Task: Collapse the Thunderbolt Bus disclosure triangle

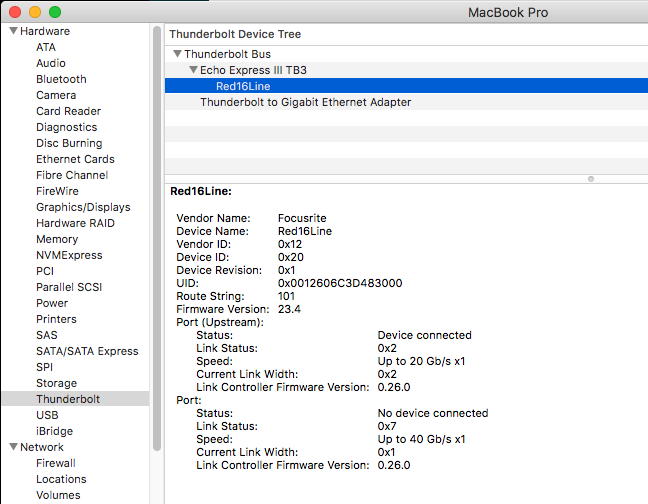Action: click(177, 54)
